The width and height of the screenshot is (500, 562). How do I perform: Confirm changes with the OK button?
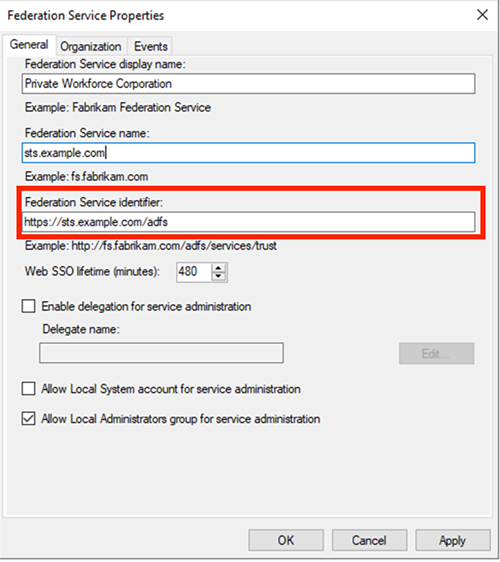point(286,540)
